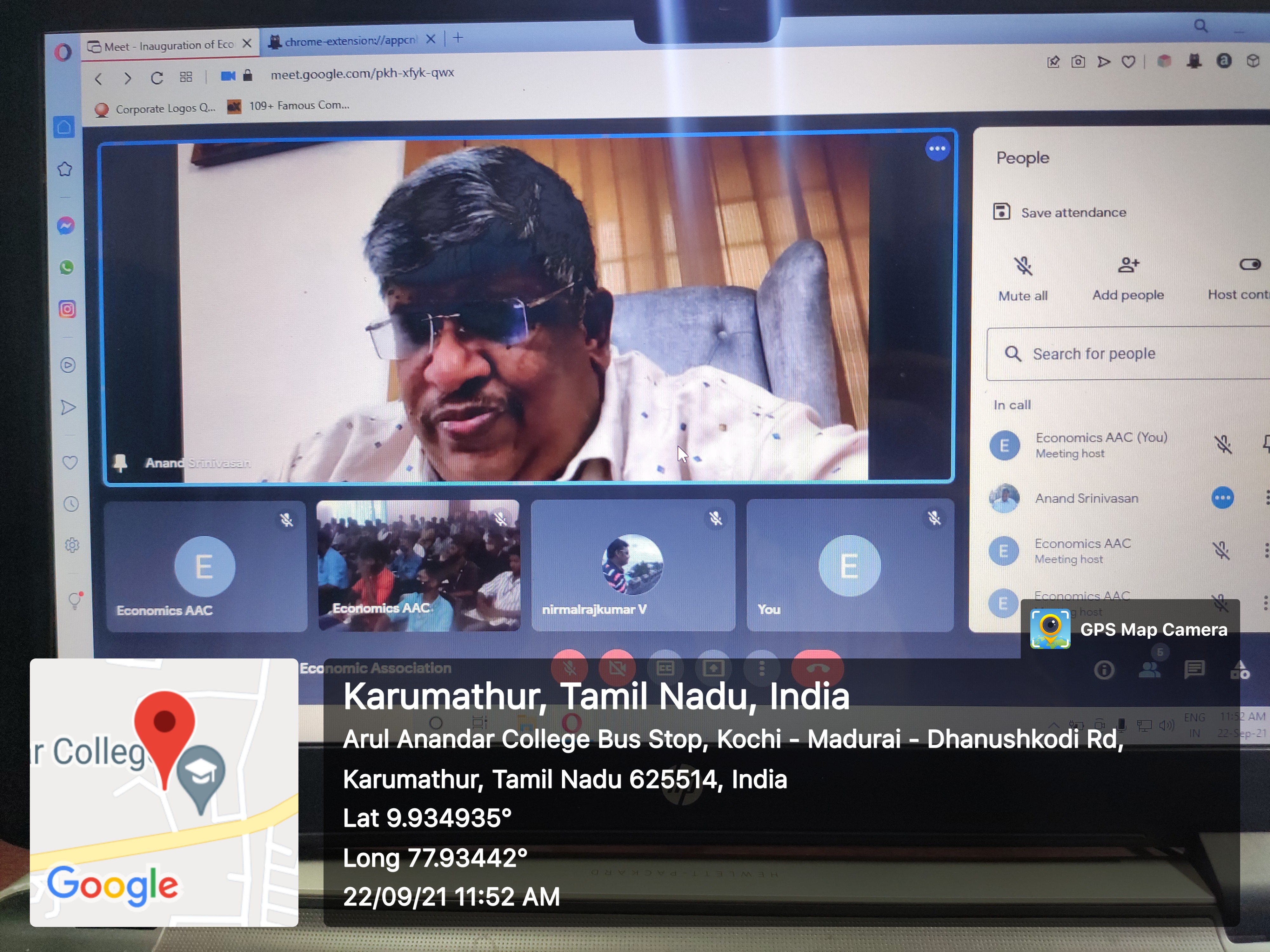Open the Corporate Logos Q... bookmark
This screenshot has height=952, width=1270.
[x=155, y=109]
